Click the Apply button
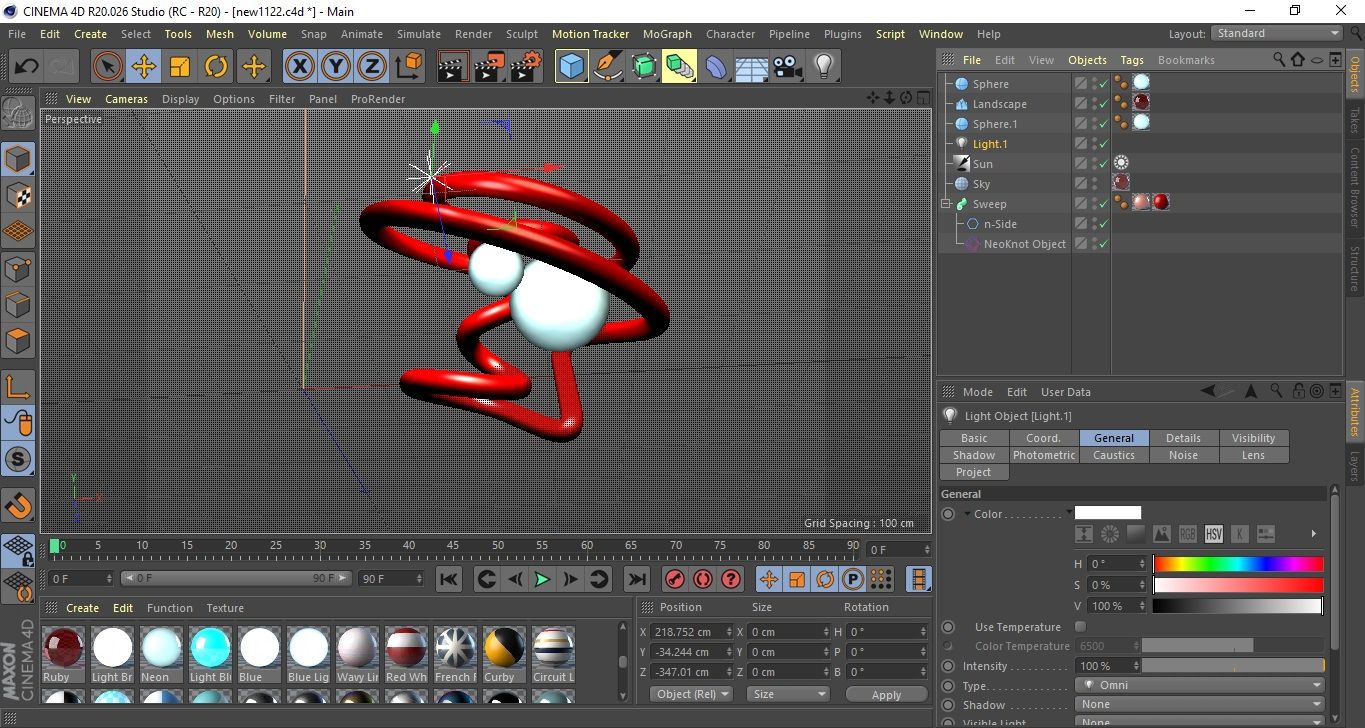The width and height of the screenshot is (1365, 728). (x=886, y=694)
